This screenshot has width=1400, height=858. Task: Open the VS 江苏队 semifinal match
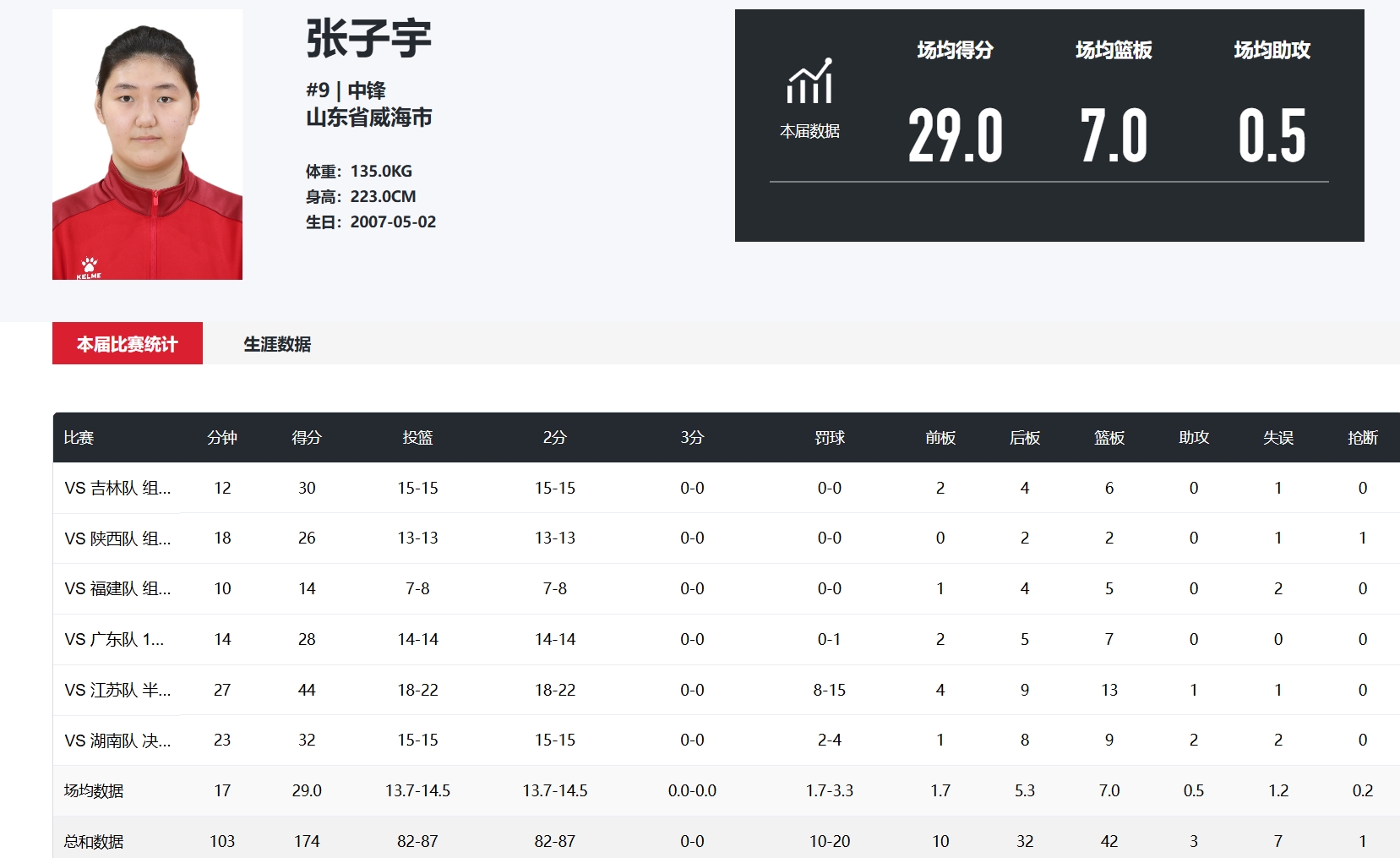(117, 690)
